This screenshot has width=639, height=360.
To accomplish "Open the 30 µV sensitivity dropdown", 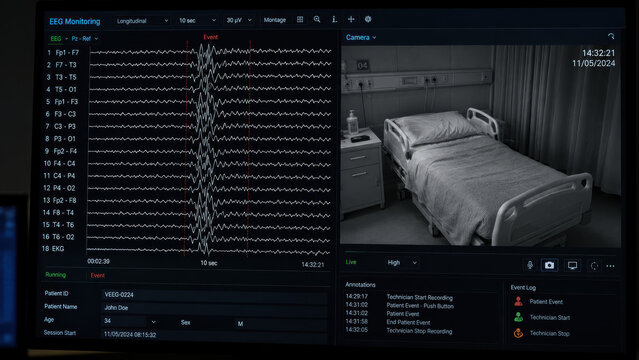I will click(239, 20).
